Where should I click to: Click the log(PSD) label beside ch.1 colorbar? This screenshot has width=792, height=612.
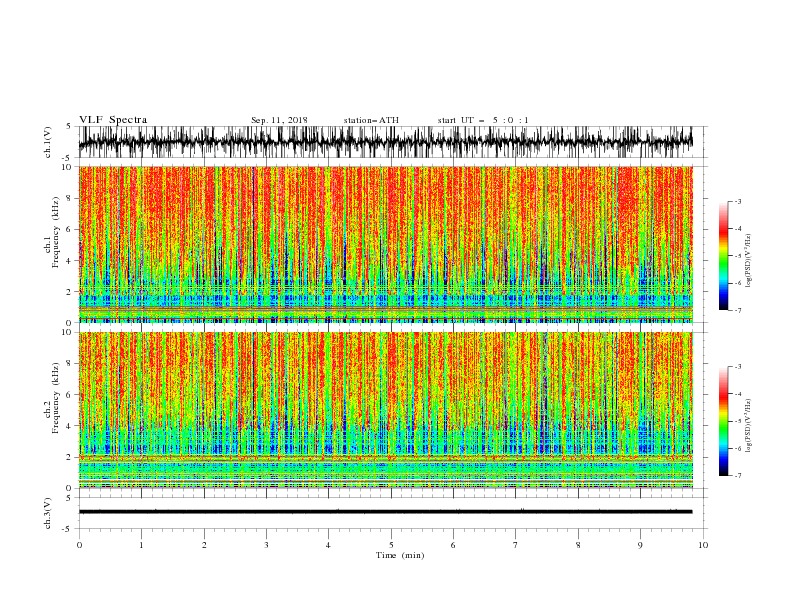click(x=748, y=261)
